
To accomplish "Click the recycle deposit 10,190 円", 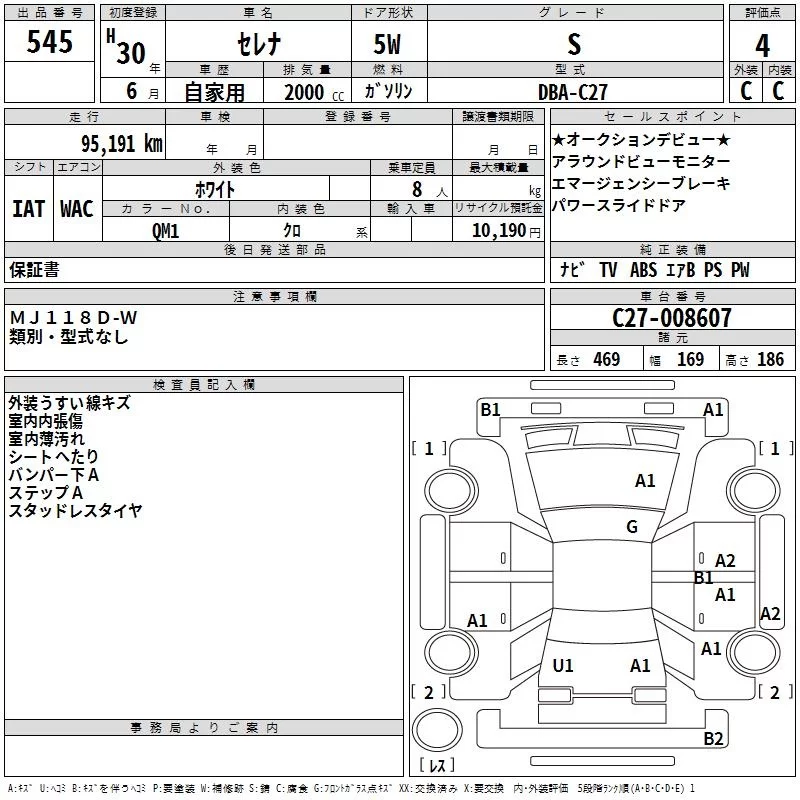I will pyautogui.click(x=506, y=231).
